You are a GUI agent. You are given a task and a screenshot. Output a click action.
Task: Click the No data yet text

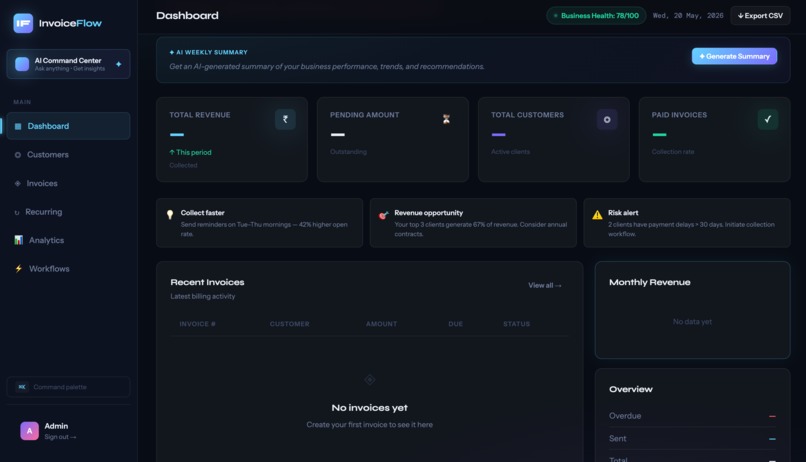pyautogui.click(x=692, y=322)
